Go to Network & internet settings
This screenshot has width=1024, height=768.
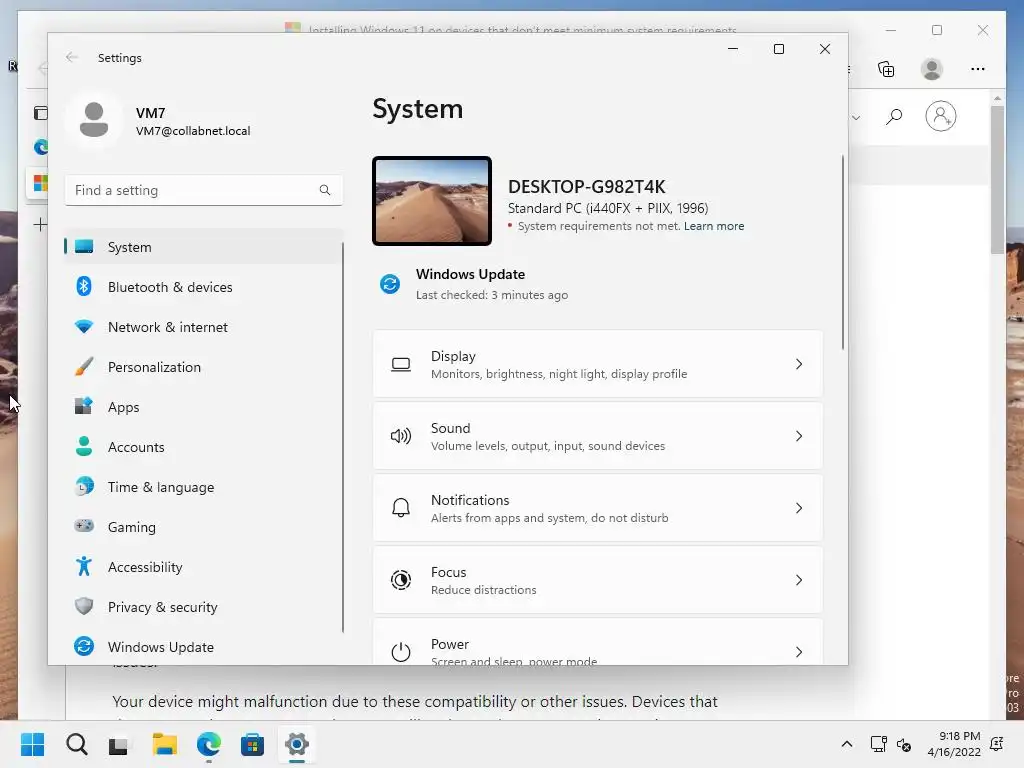pyautogui.click(x=203, y=327)
